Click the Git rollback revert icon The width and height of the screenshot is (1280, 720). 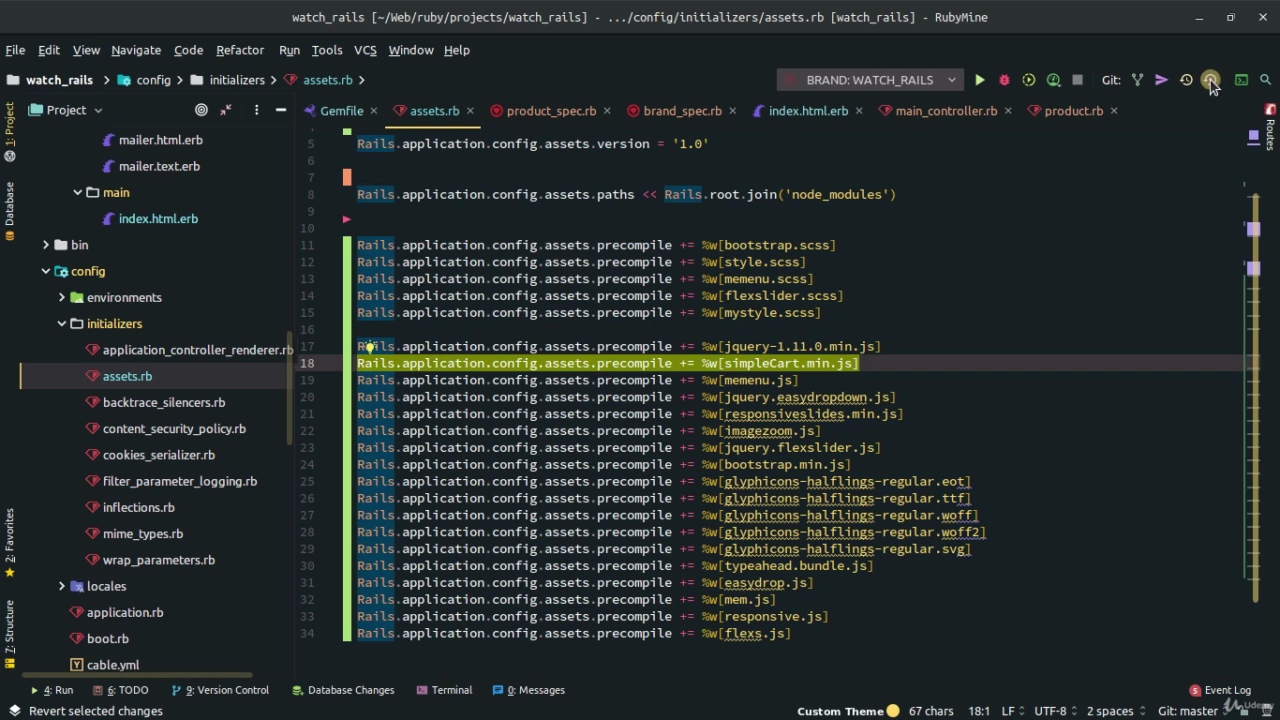(1210, 80)
